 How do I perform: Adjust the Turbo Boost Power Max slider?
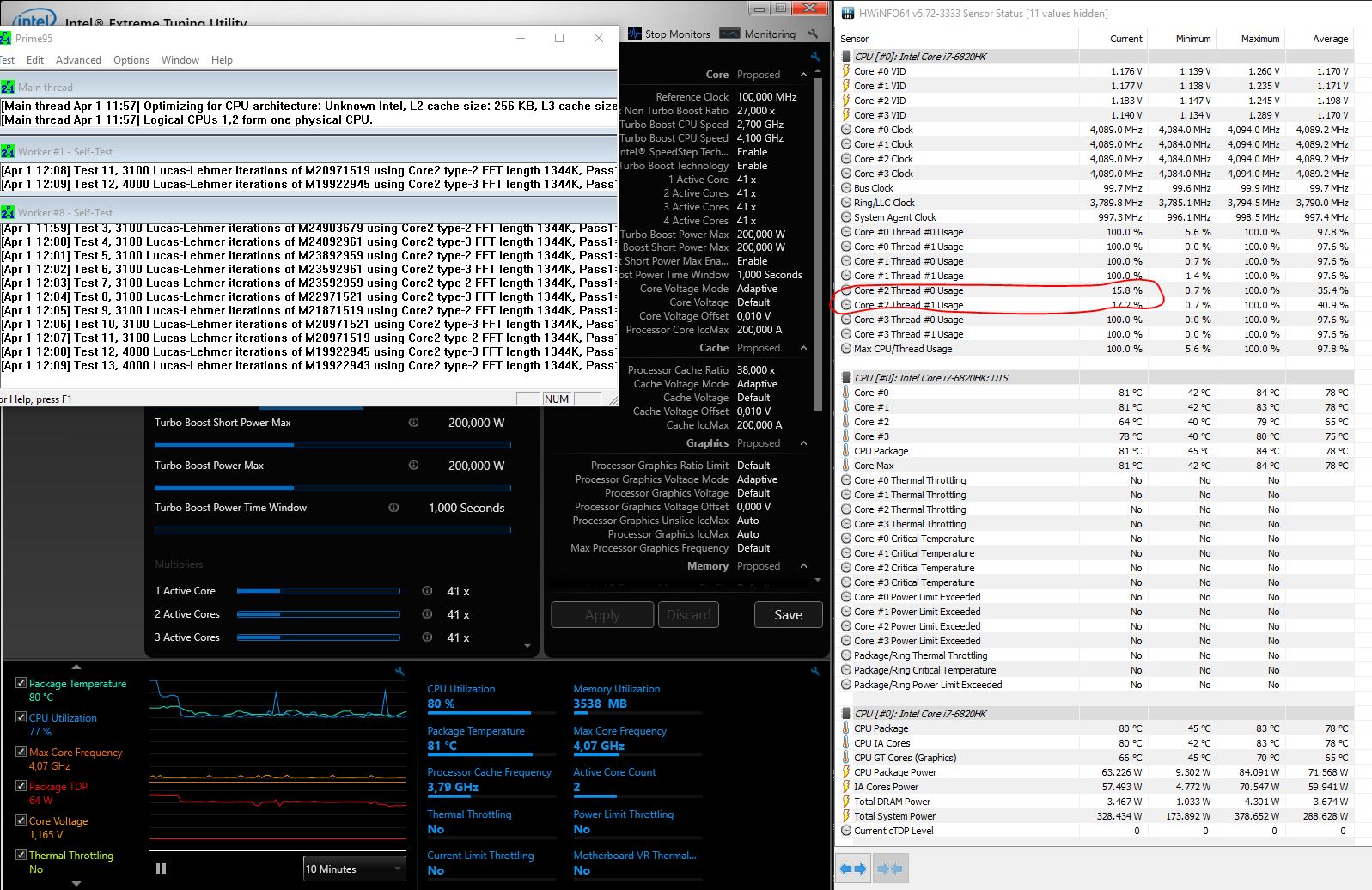tap(332, 488)
